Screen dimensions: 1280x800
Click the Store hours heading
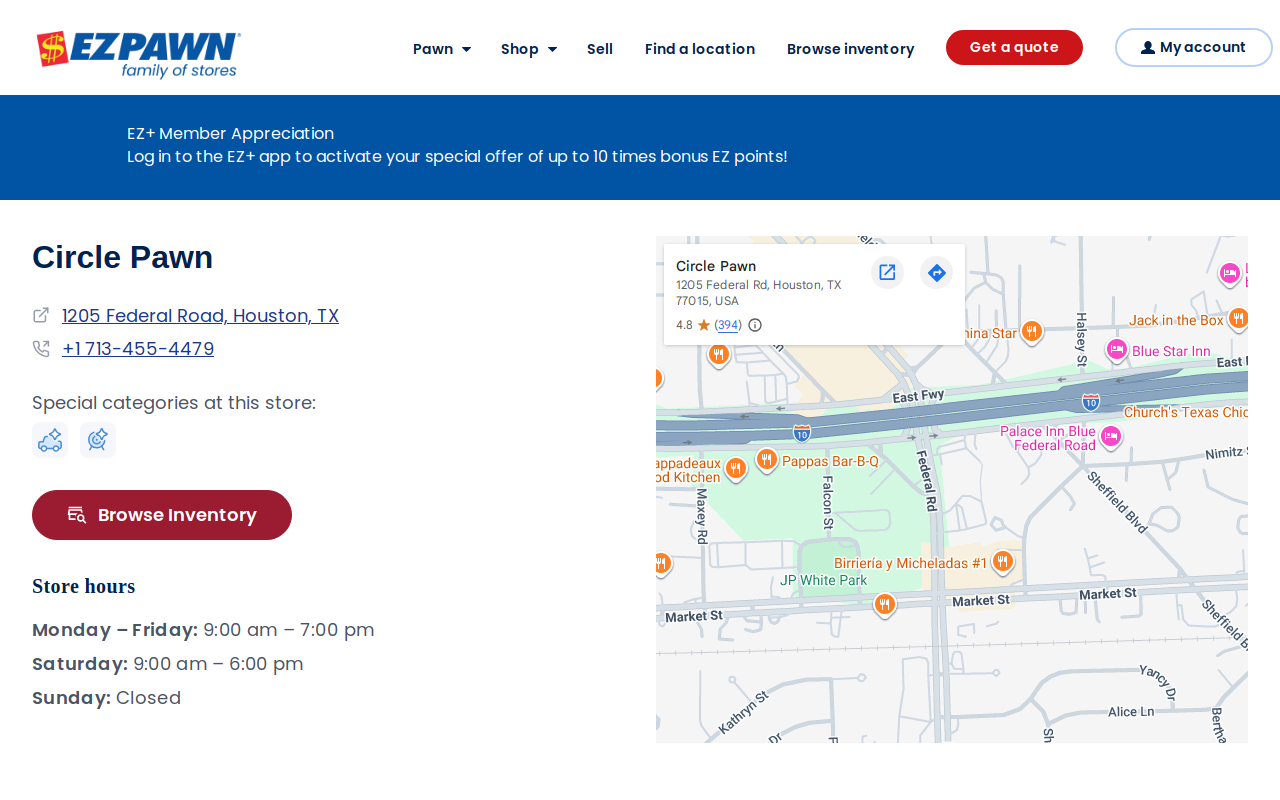pyautogui.click(x=84, y=586)
